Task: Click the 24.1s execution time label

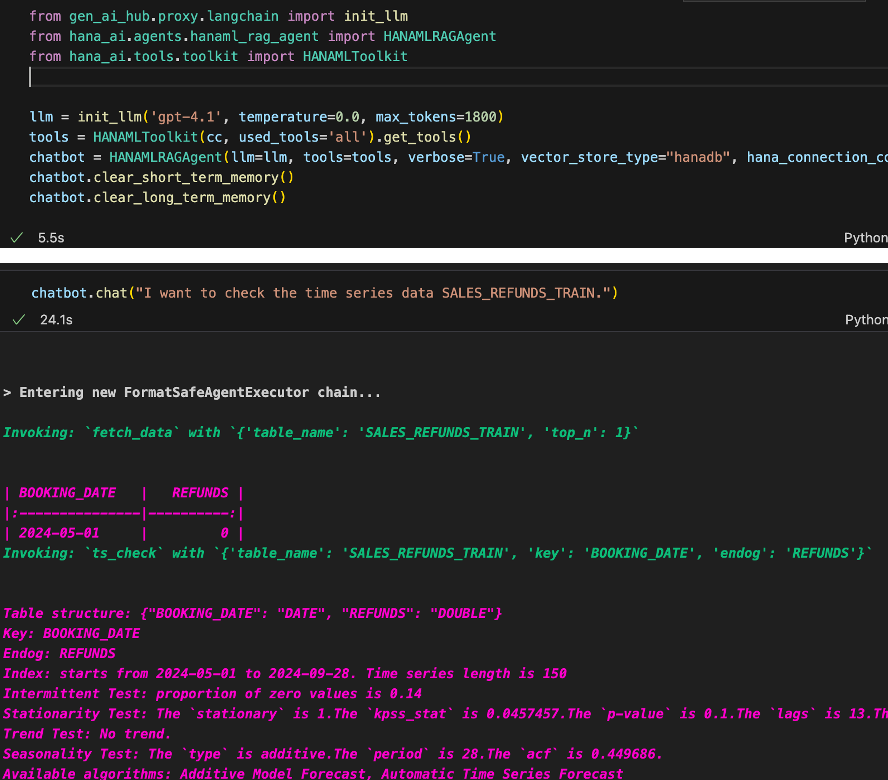Action: click(x=56, y=320)
